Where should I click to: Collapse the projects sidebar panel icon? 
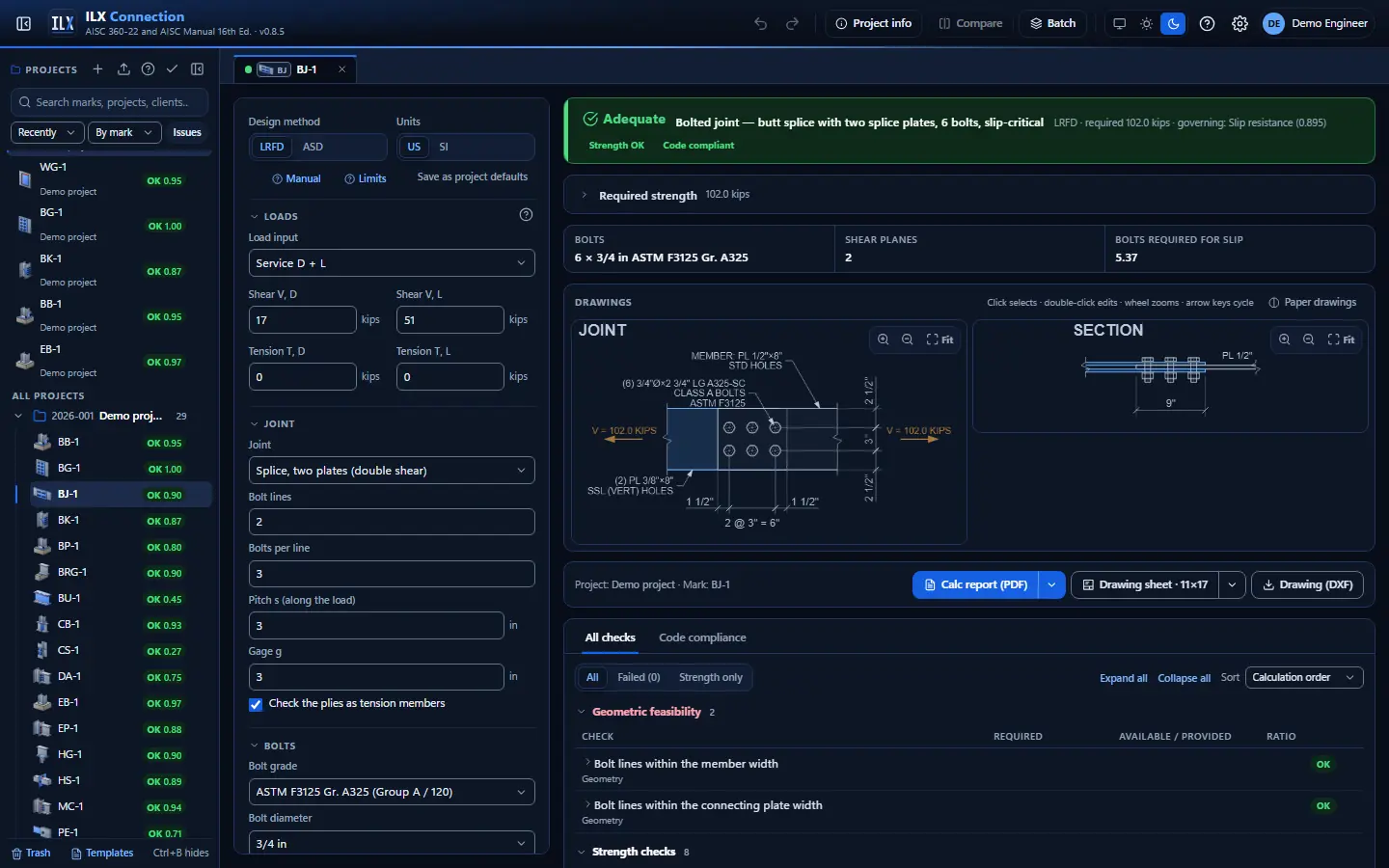point(197,69)
